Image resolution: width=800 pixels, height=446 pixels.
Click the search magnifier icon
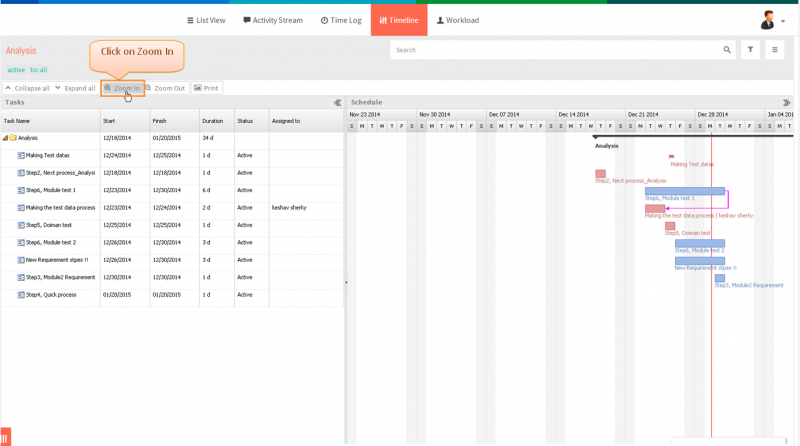pyautogui.click(x=727, y=49)
